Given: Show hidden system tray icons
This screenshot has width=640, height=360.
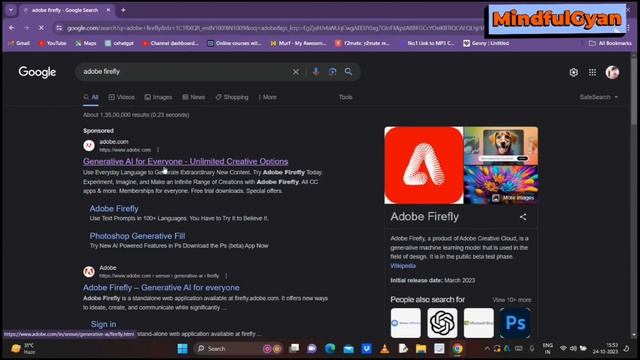Looking at the screenshot, I should pos(487,349).
